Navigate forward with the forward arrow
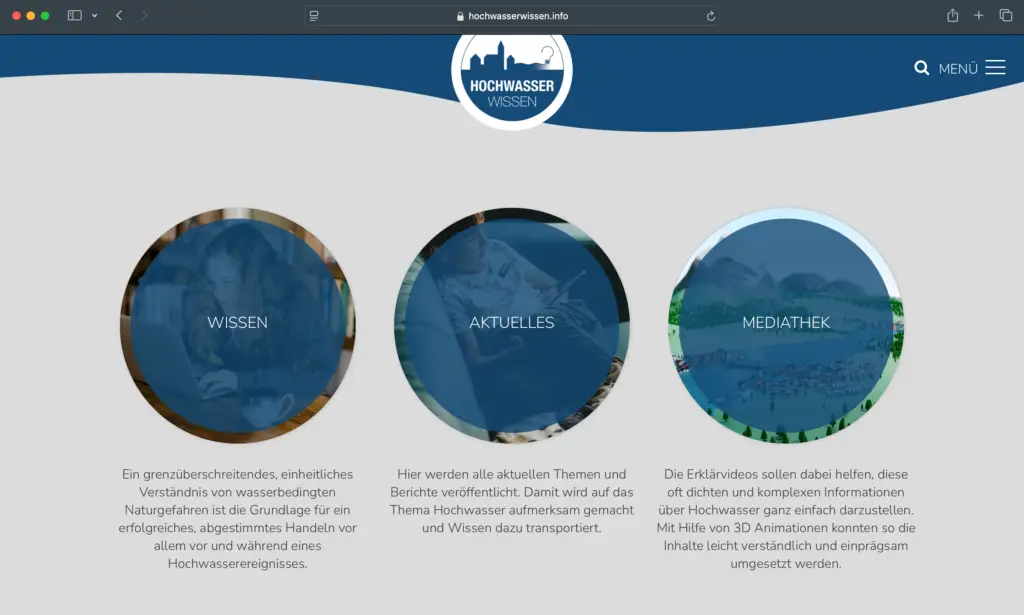Screen dimensions: 1024x615 (x=143, y=16)
